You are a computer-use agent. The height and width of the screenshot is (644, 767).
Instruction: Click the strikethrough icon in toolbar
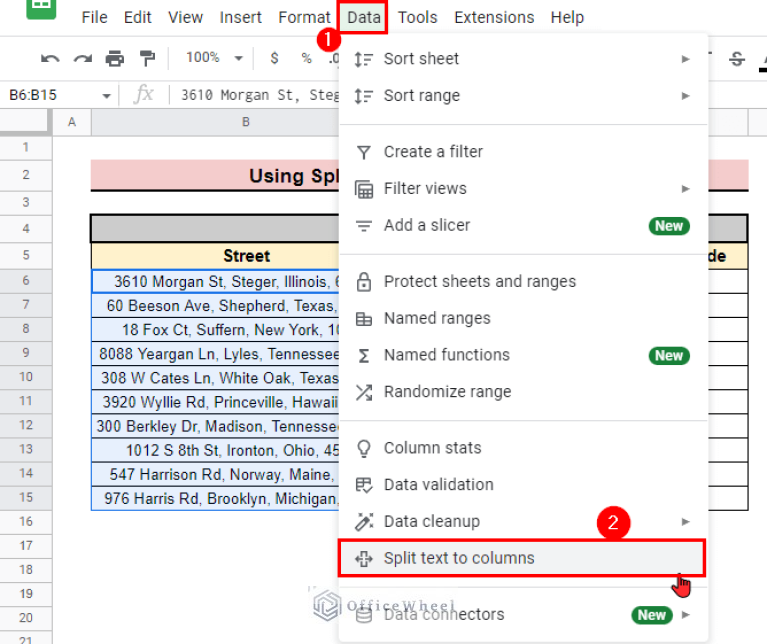pyautogui.click(x=737, y=59)
